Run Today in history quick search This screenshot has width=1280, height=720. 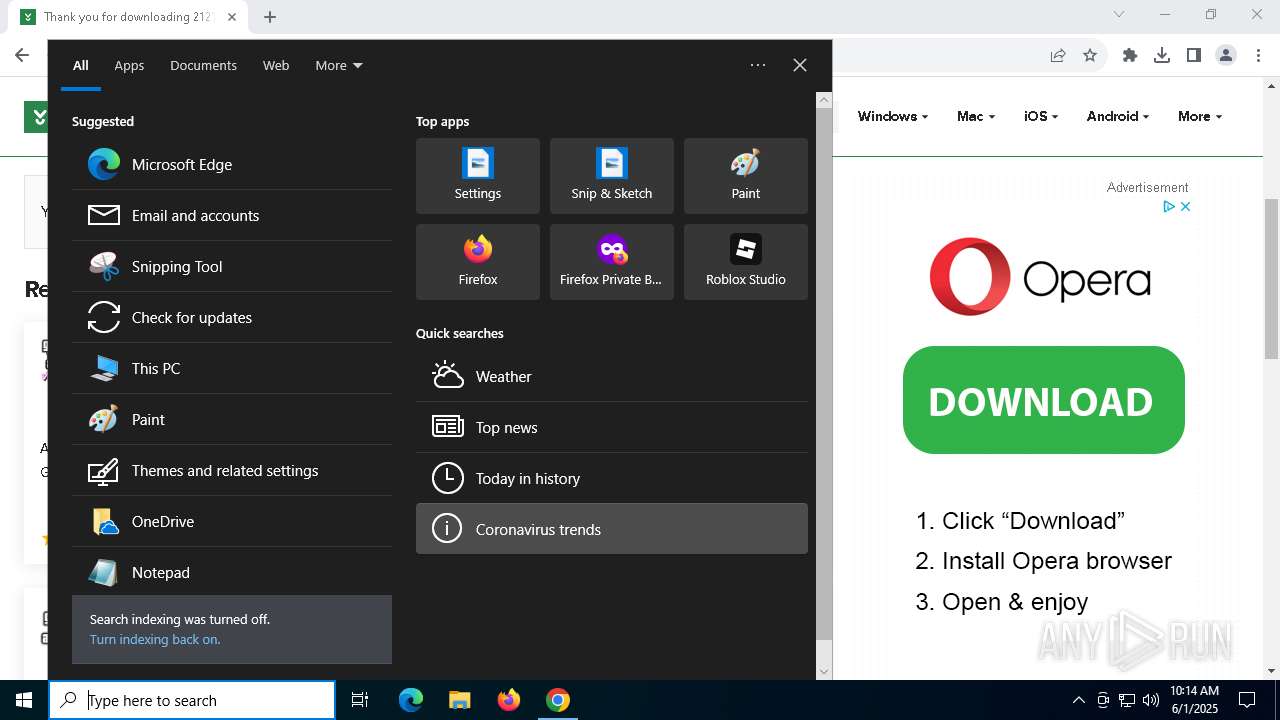pyautogui.click(x=612, y=478)
